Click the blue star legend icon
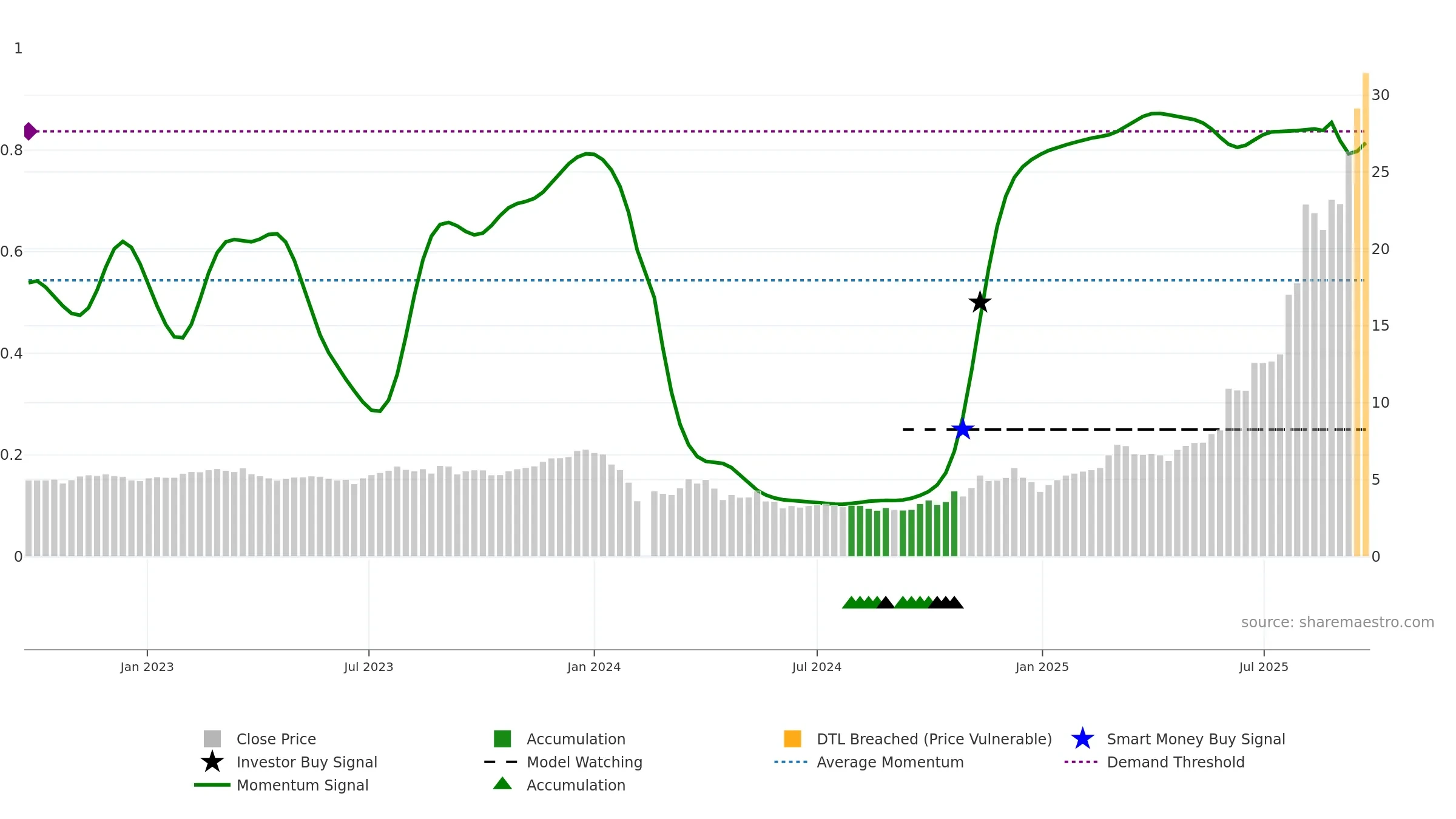The width and height of the screenshot is (1456, 819). tap(1082, 739)
